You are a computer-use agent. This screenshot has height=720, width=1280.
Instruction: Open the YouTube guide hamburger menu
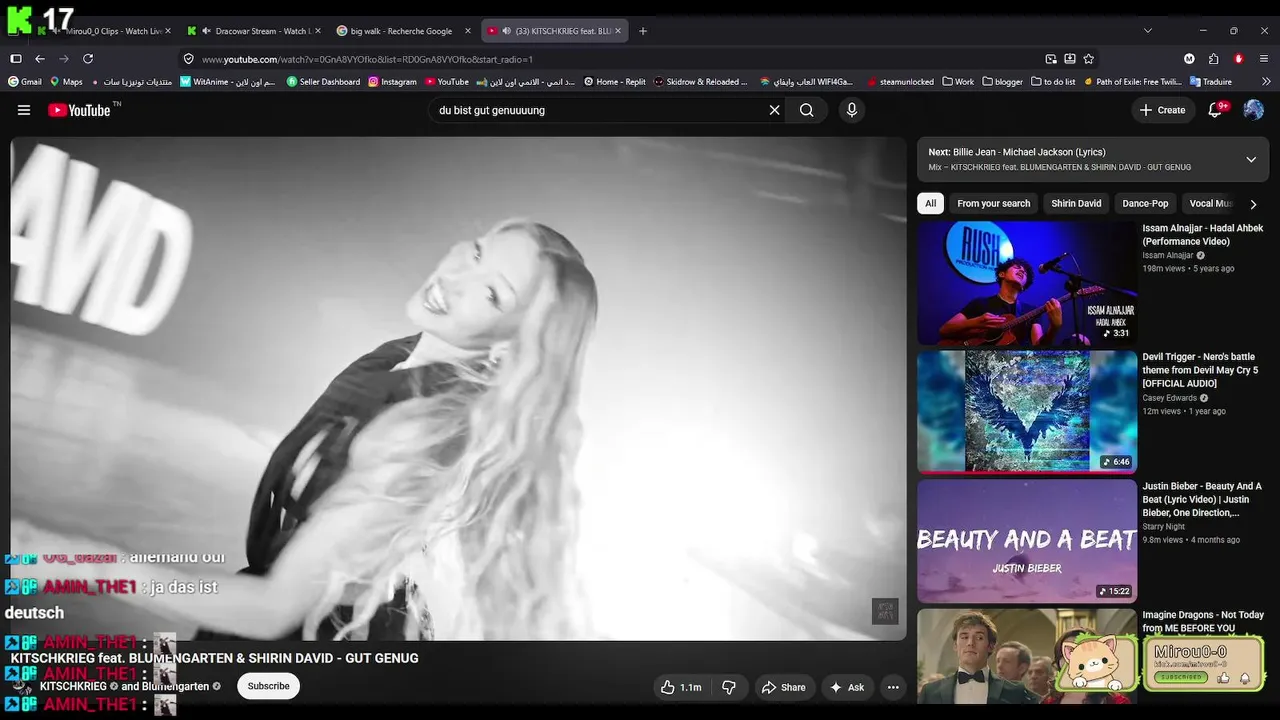[x=24, y=110]
